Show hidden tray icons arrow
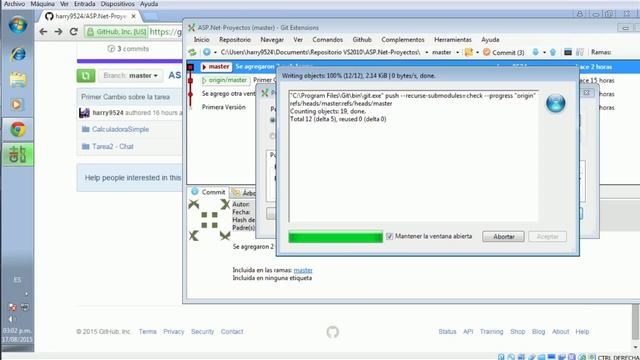This screenshot has height=360, width=640. tap(27, 293)
